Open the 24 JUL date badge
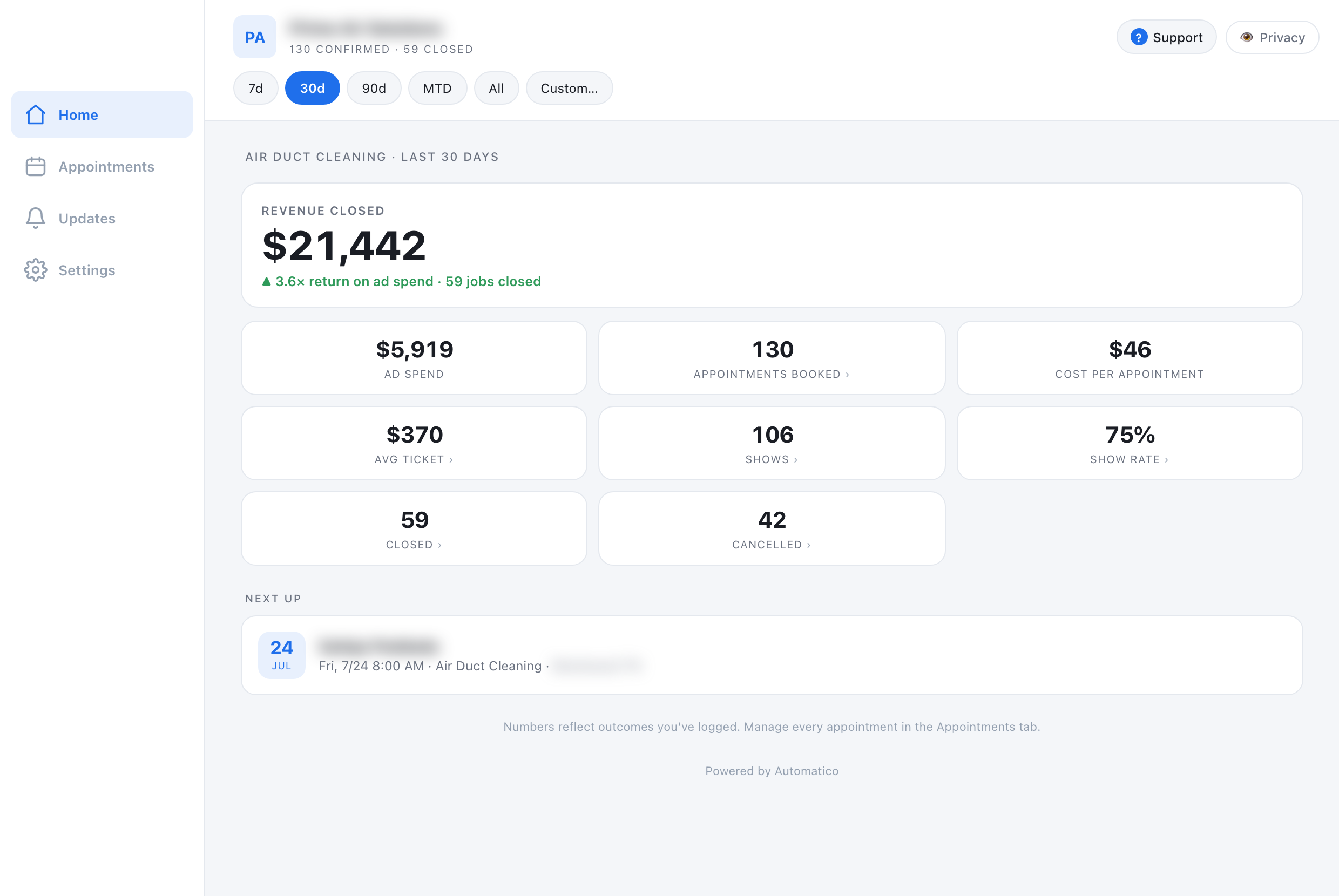The width and height of the screenshot is (1339, 896). click(282, 655)
